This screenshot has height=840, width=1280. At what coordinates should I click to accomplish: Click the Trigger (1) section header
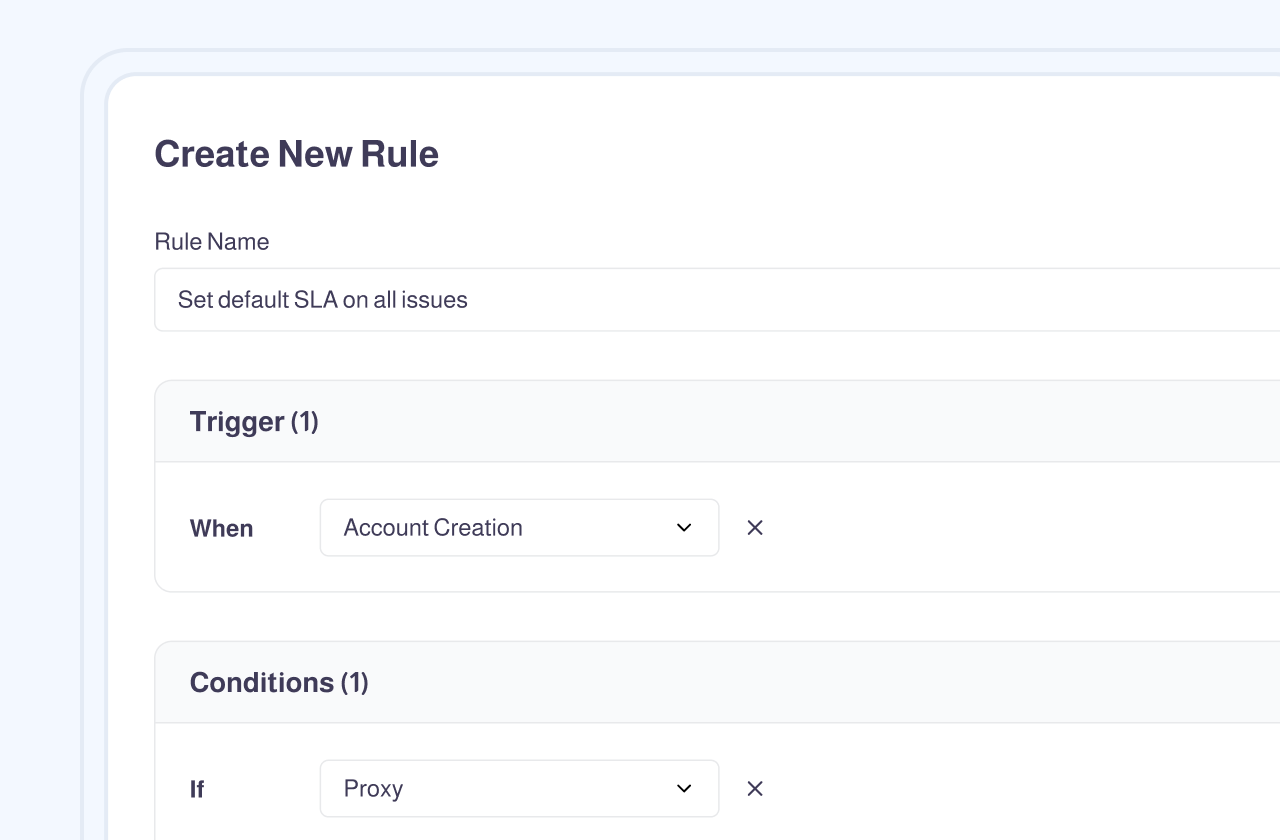pyautogui.click(x=700, y=422)
